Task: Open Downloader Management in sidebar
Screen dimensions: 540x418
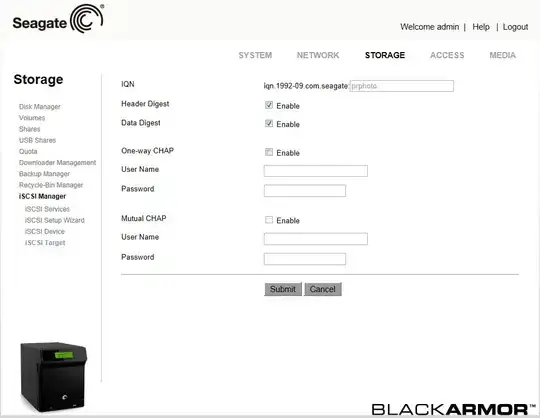Action: pyautogui.click(x=57, y=163)
